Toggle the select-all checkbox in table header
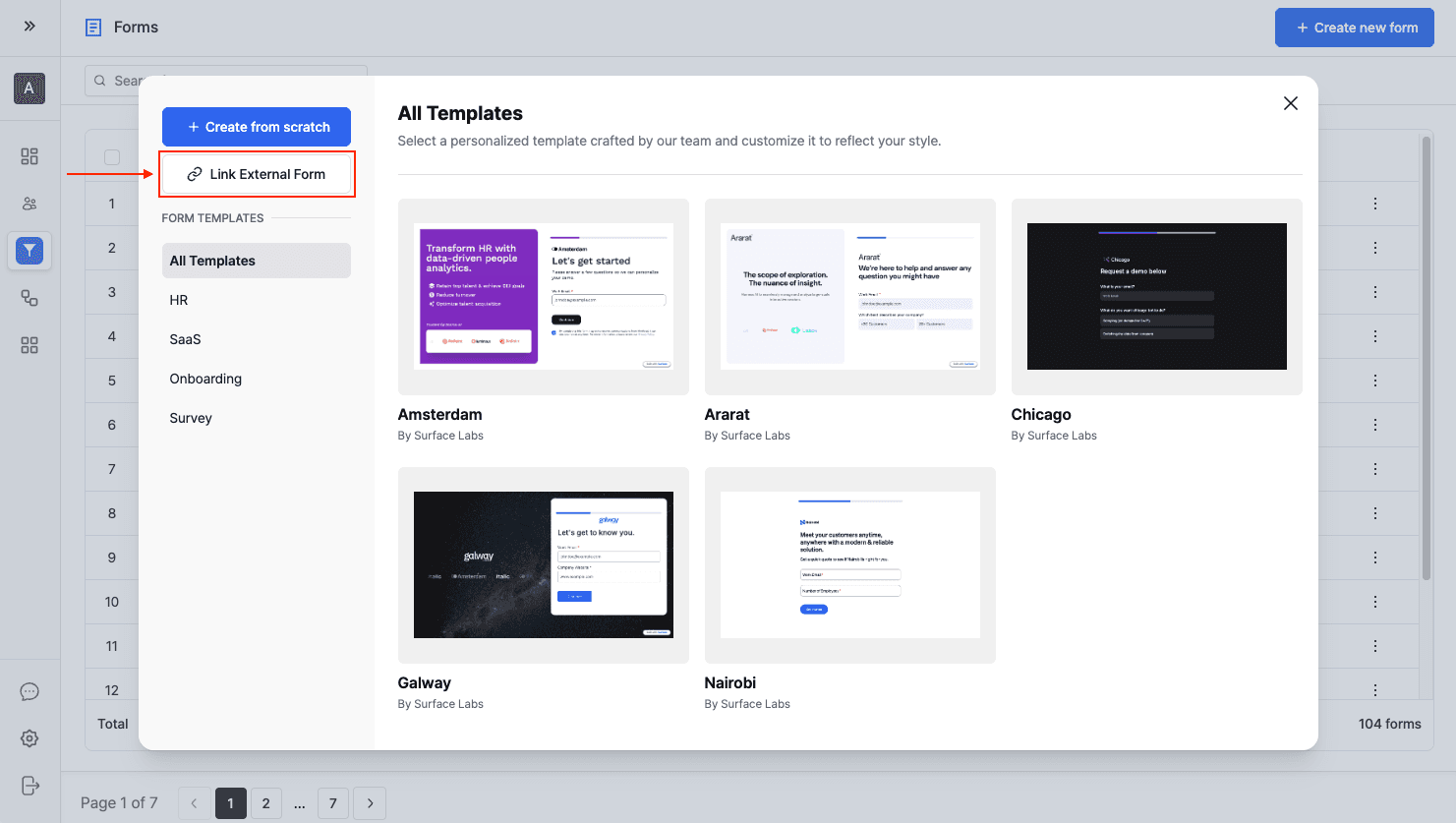Image resolution: width=1456 pixels, height=823 pixels. [x=112, y=157]
